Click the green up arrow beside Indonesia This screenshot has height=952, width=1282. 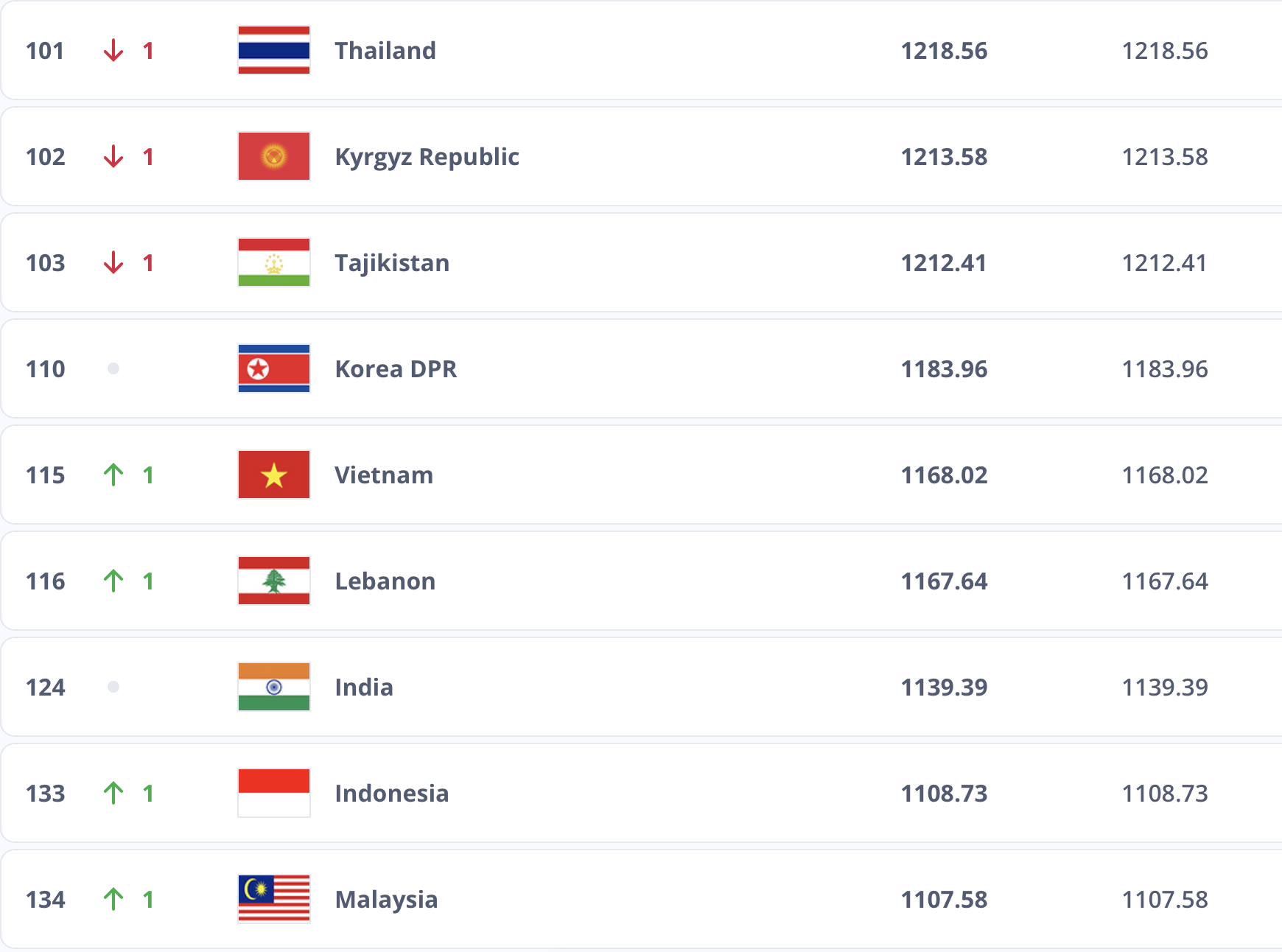[x=113, y=793]
